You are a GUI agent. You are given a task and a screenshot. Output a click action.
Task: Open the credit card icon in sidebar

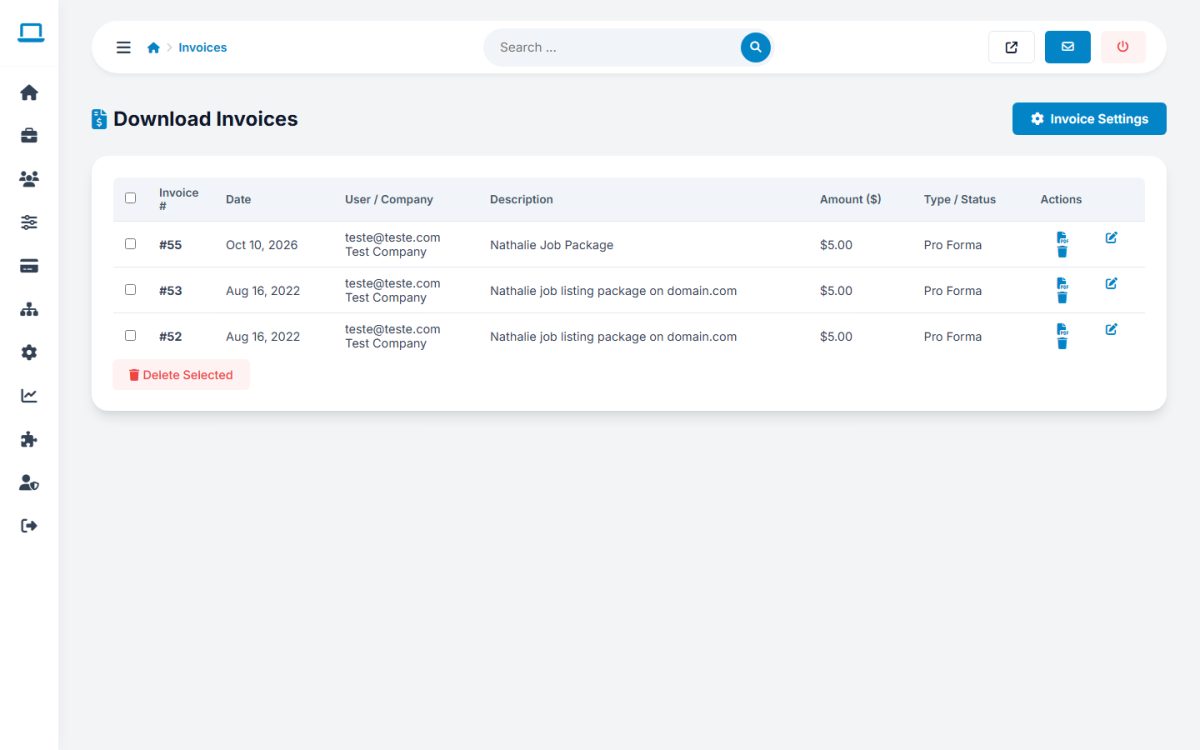(29, 266)
